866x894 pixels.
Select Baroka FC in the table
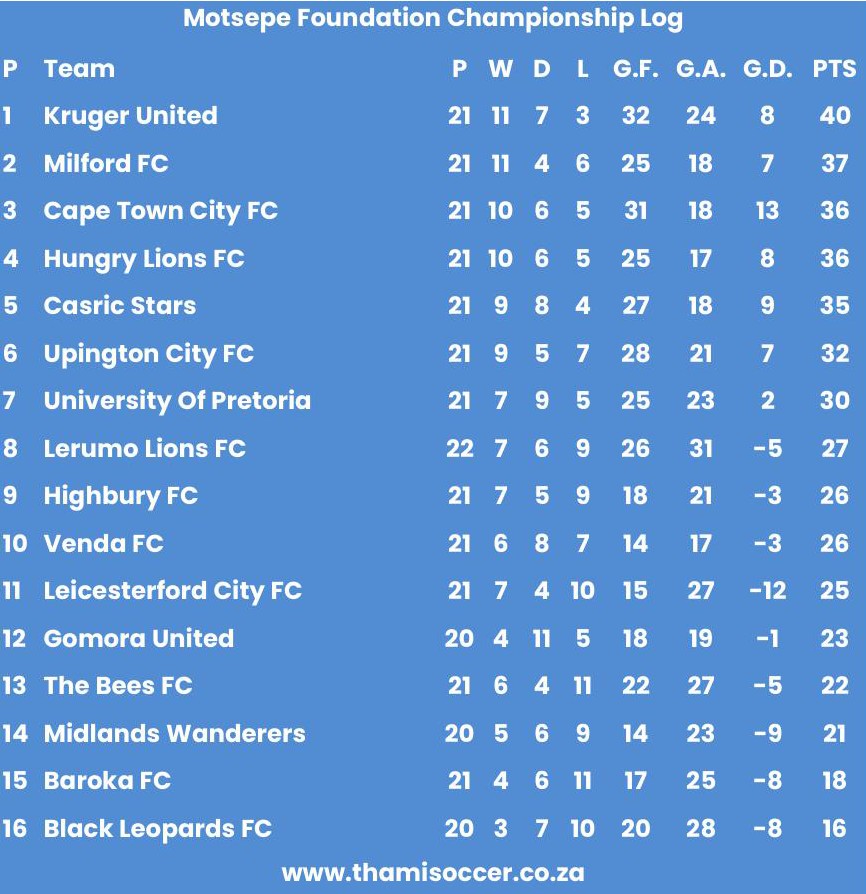tap(107, 781)
